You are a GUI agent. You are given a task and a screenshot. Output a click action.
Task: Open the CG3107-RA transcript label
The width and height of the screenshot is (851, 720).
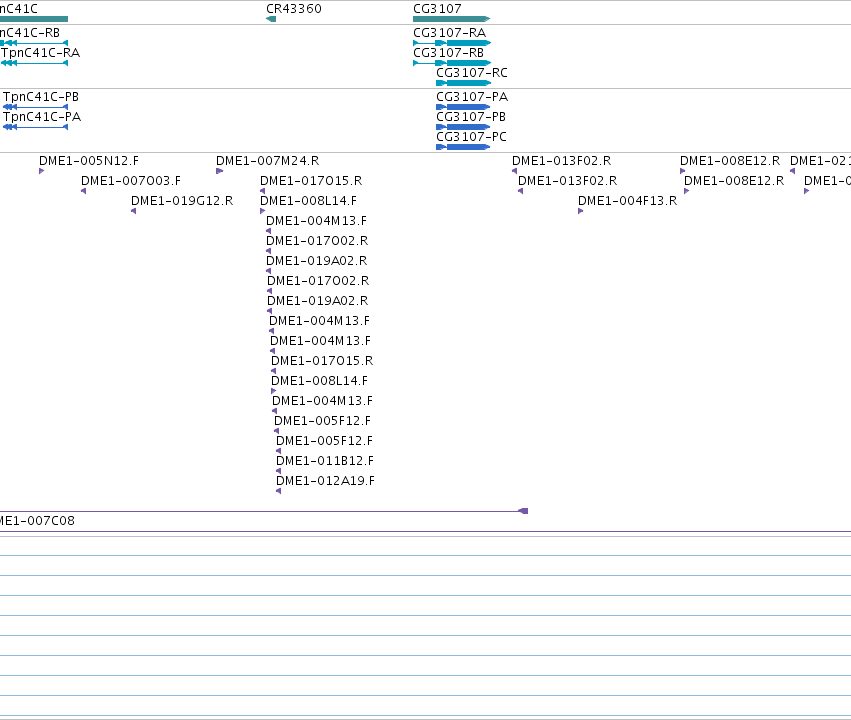click(x=449, y=33)
